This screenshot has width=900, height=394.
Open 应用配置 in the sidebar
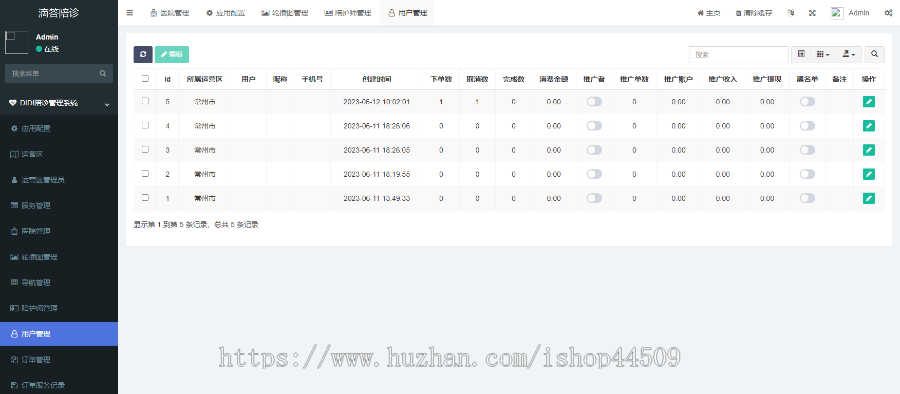point(59,129)
